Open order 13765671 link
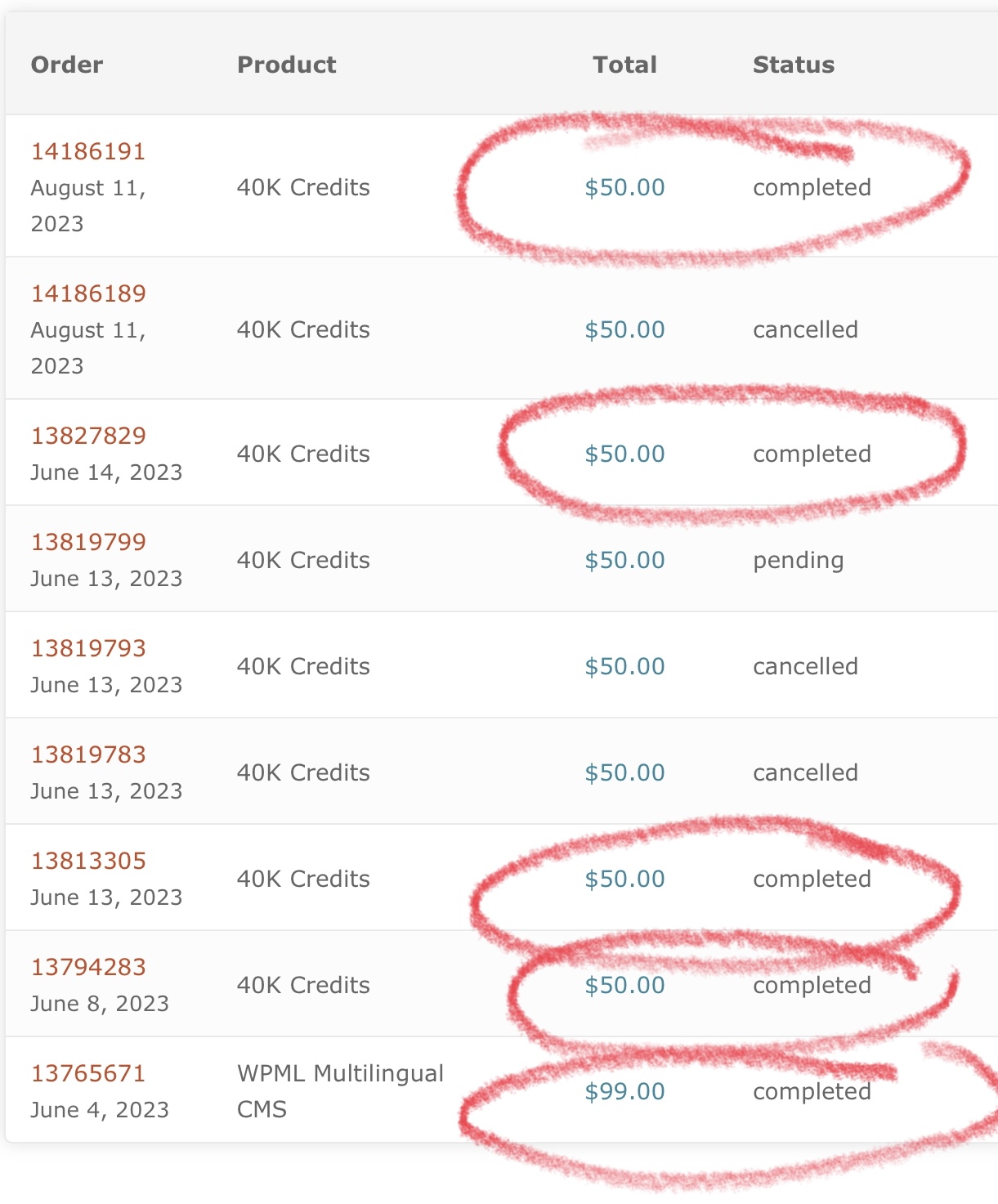This screenshot has width=998, height=1204. [x=88, y=1073]
